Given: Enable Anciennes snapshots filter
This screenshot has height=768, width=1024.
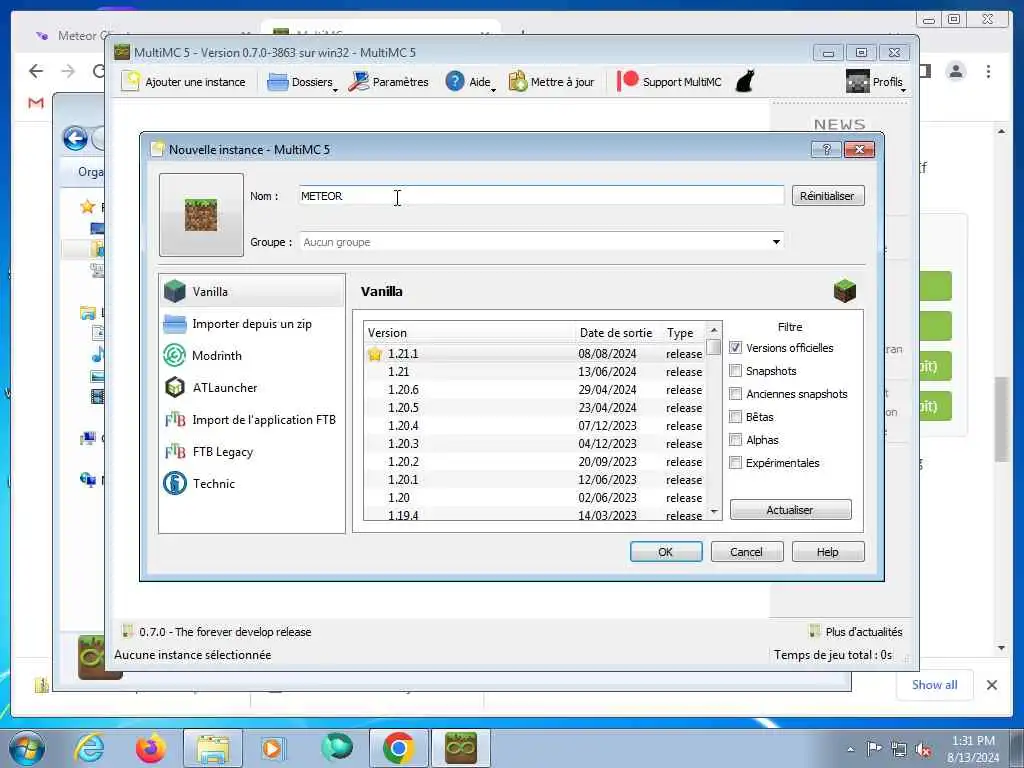Looking at the screenshot, I should click(x=735, y=394).
